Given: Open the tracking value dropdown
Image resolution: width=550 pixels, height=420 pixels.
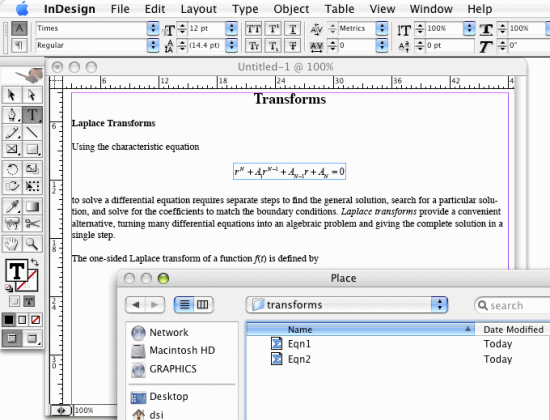Looking at the screenshot, I should [x=382, y=45].
